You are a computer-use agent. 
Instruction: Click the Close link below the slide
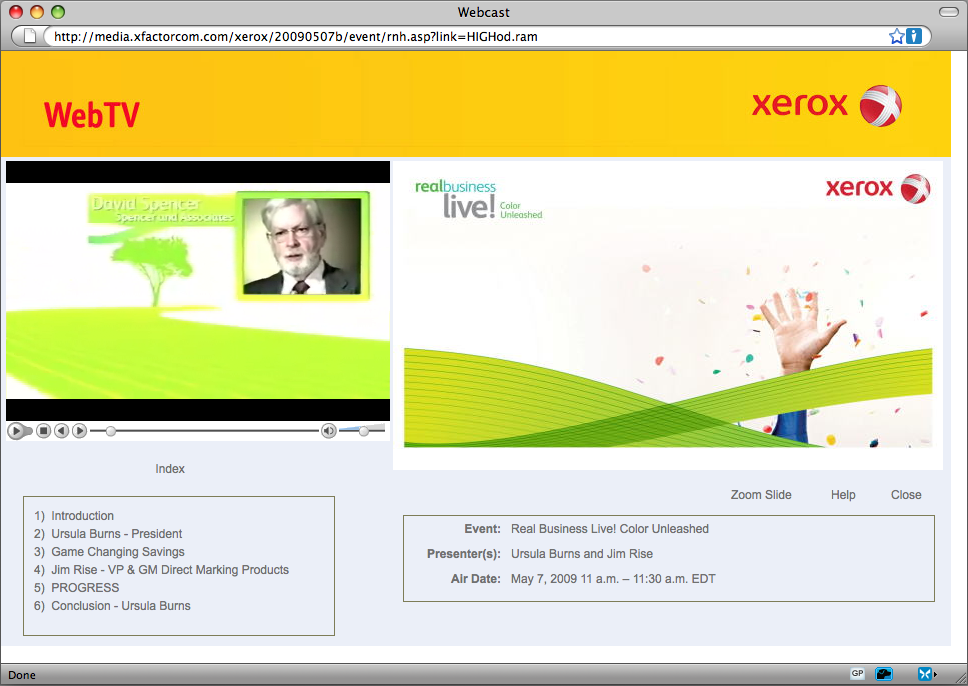[x=906, y=495]
